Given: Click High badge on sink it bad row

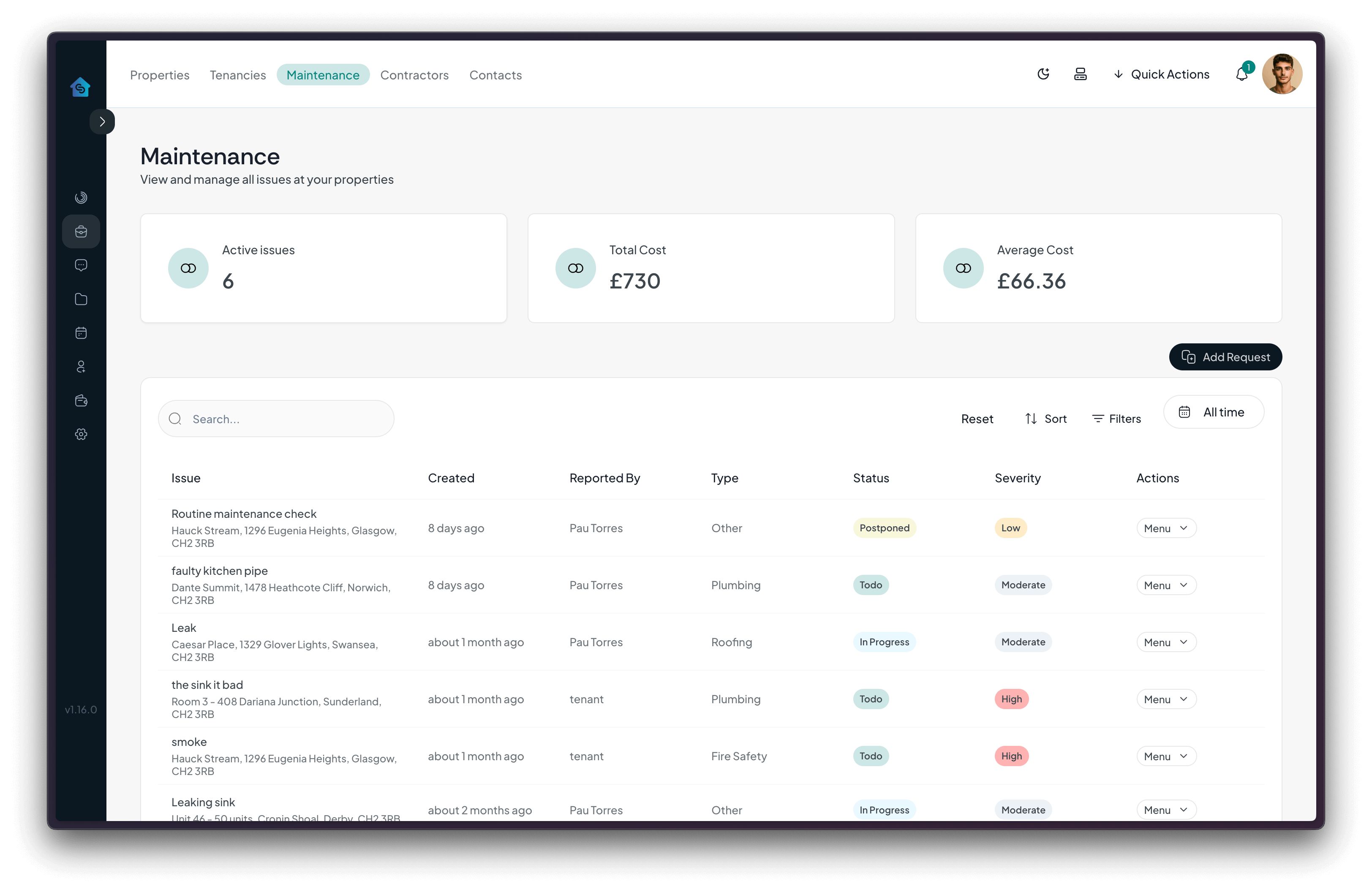Looking at the screenshot, I should [1011, 699].
